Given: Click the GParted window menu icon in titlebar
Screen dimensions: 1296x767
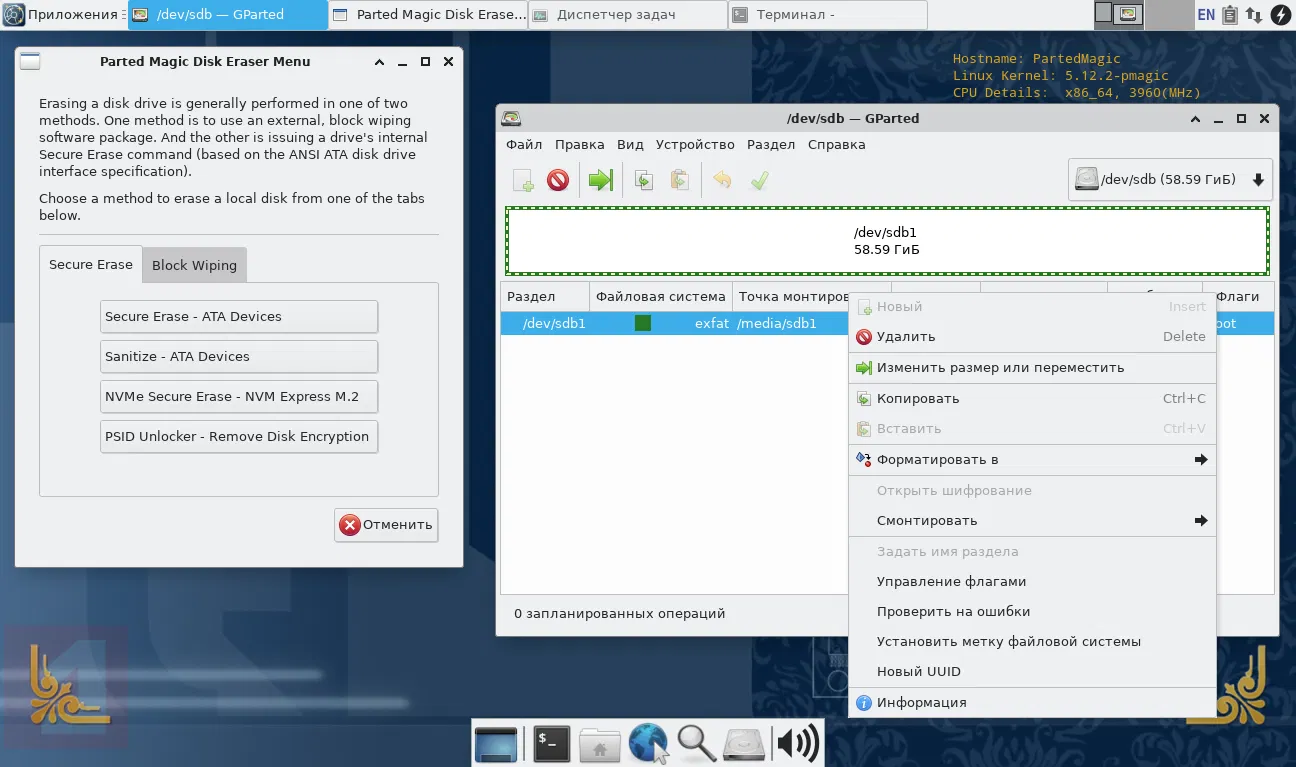Looking at the screenshot, I should (511, 118).
